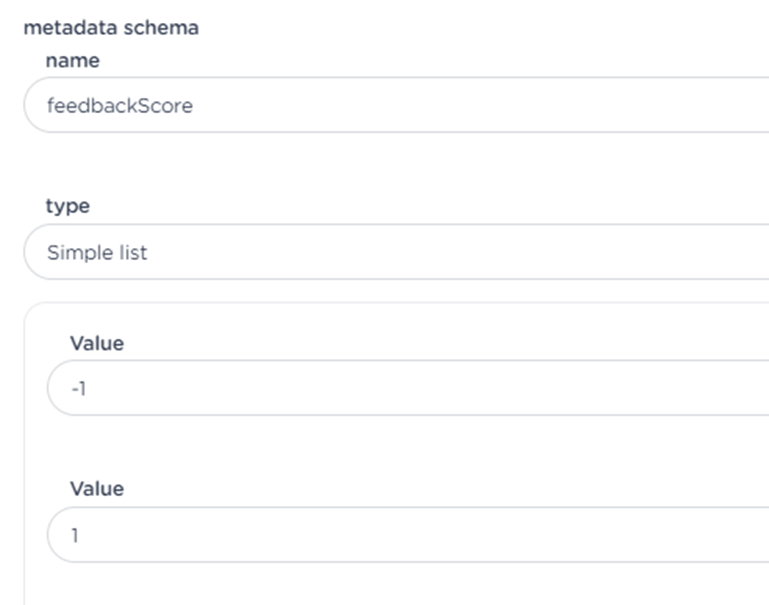Click the first "Value" label
Image resolution: width=769 pixels, height=605 pixels.
[96, 343]
